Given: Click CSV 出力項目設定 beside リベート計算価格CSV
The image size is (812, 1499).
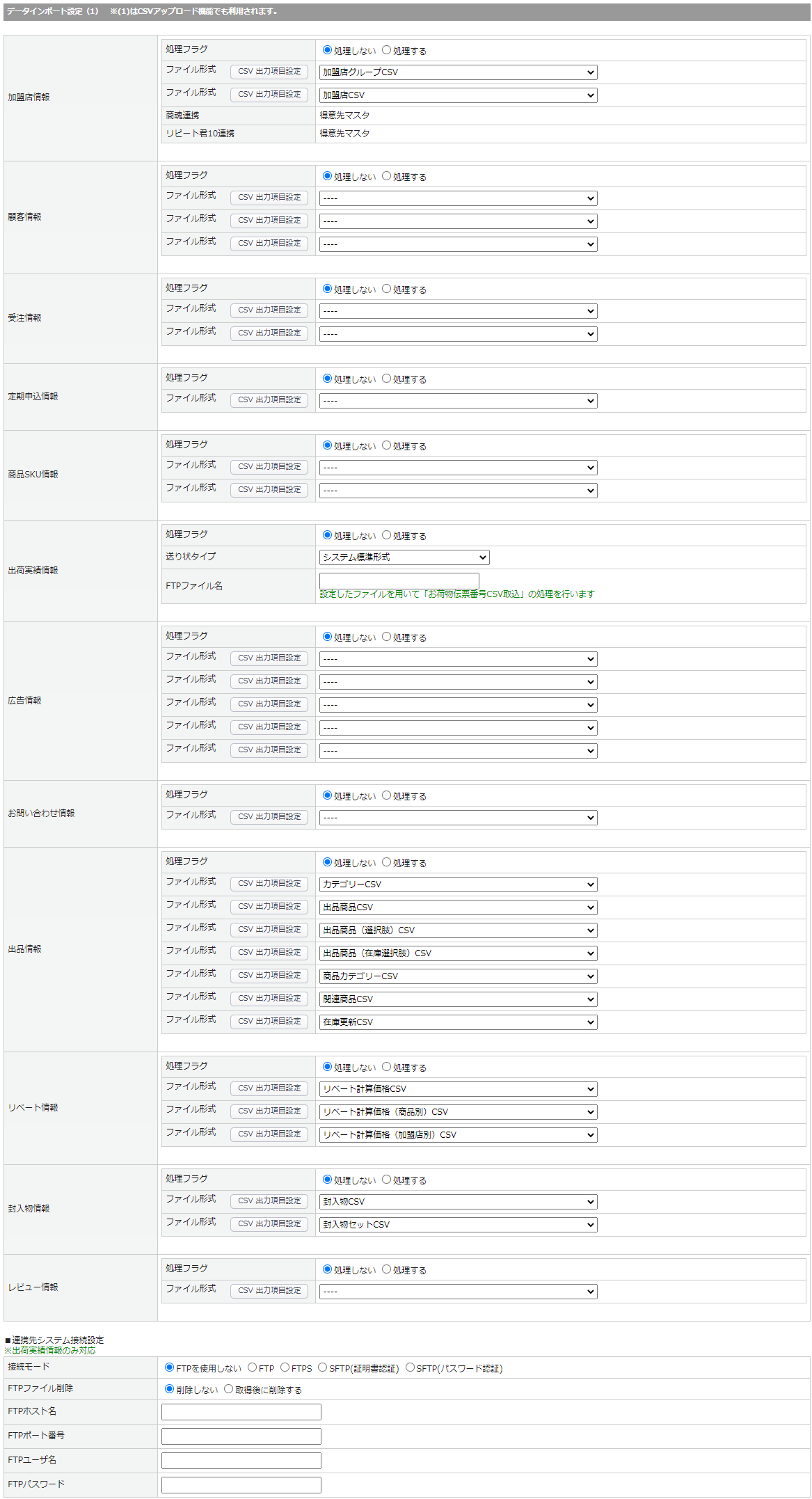Looking at the screenshot, I should click(269, 1088).
